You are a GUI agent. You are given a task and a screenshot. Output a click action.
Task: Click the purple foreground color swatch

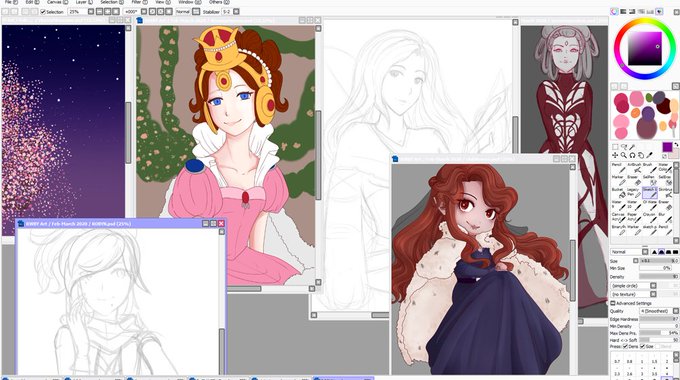pyautogui.click(x=667, y=147)
